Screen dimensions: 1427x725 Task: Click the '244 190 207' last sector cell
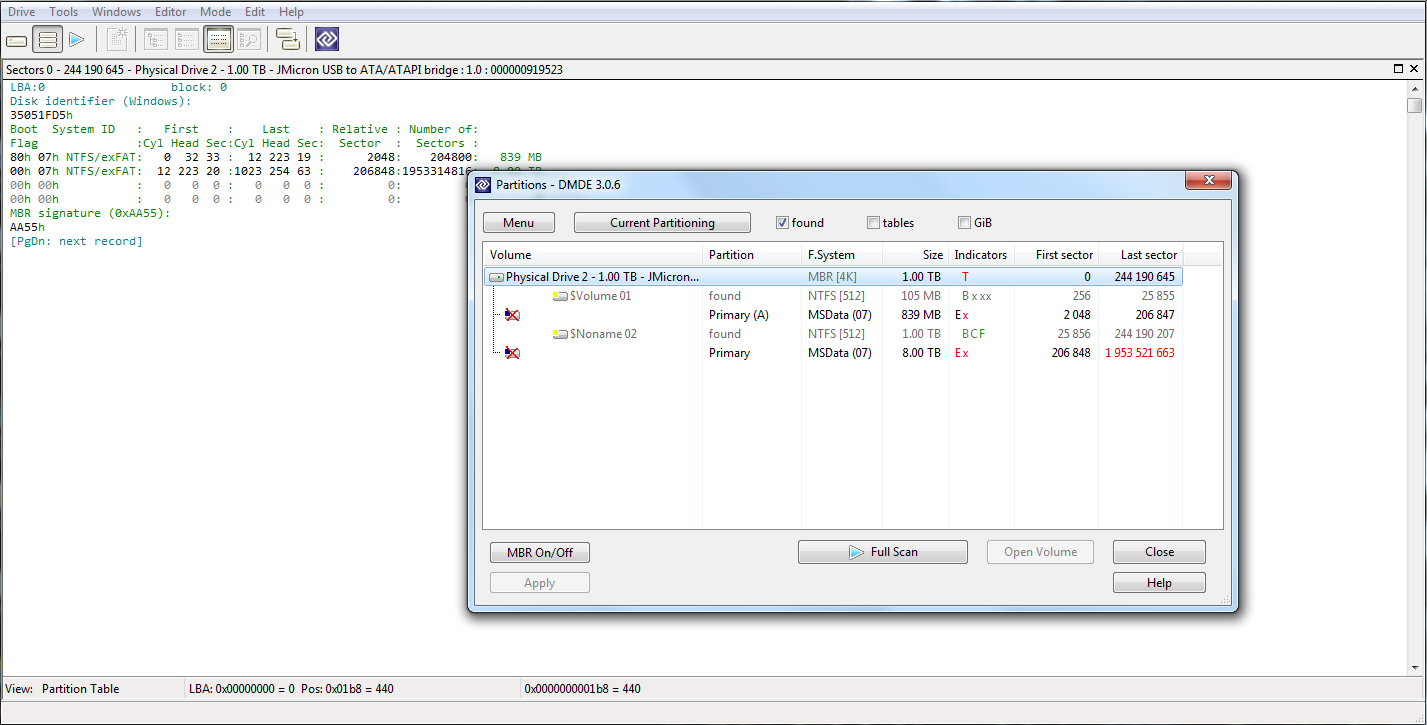[1145, 334]
